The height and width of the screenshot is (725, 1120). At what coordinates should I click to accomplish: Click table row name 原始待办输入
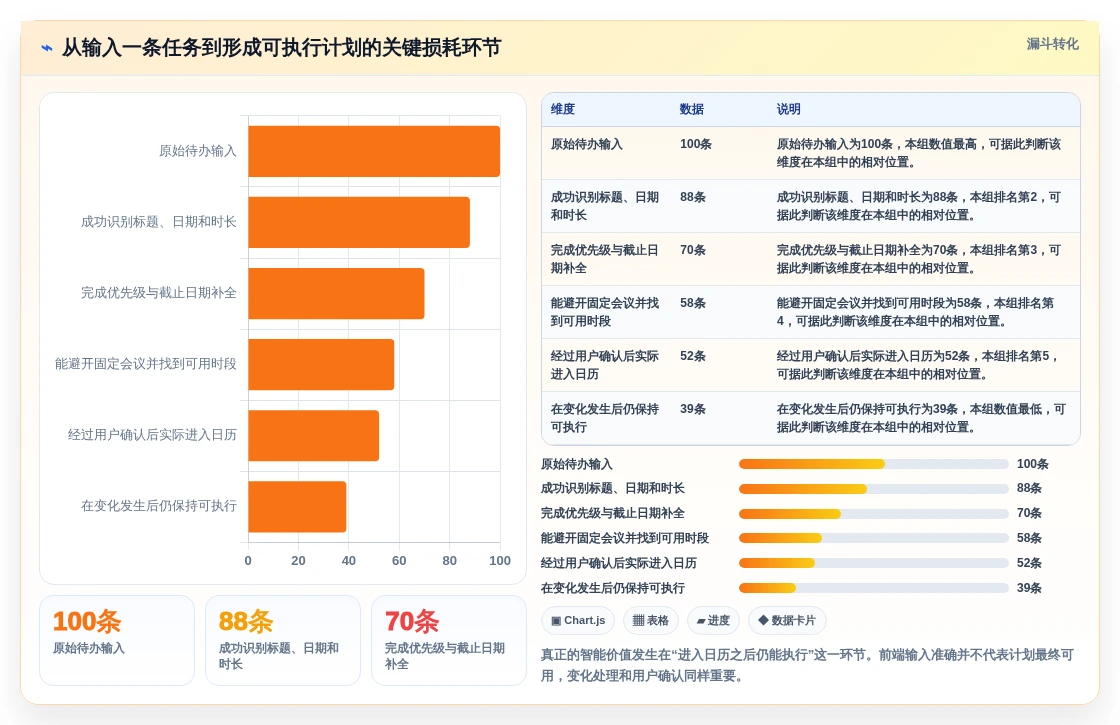coord(586,144)
